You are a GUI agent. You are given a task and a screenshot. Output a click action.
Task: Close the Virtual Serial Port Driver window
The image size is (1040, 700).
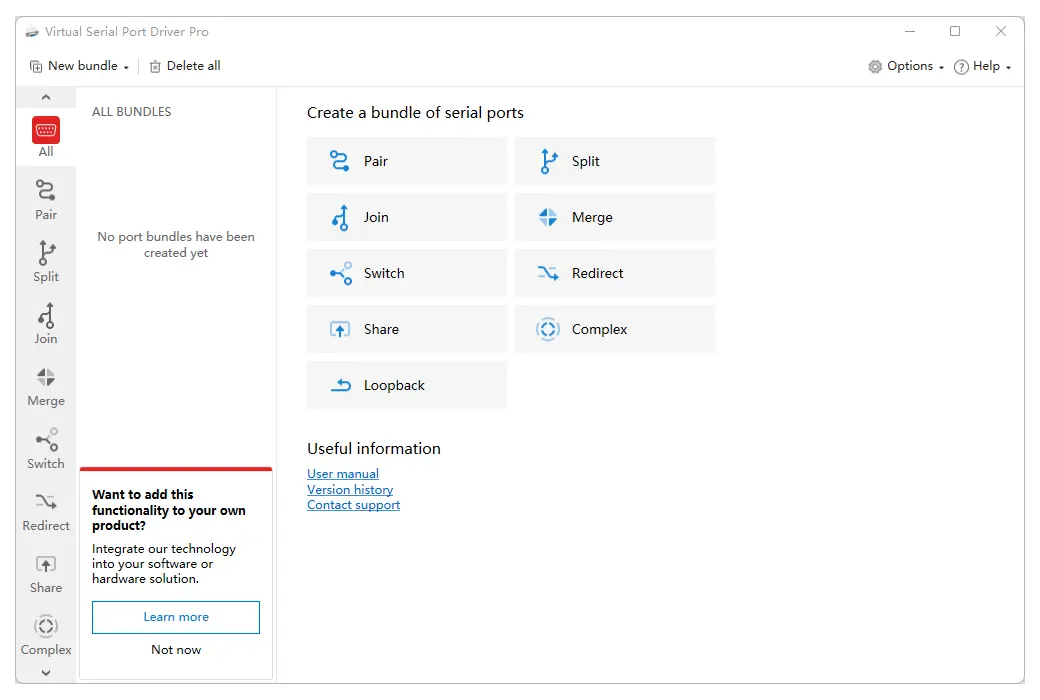[x=1001, y=31]
